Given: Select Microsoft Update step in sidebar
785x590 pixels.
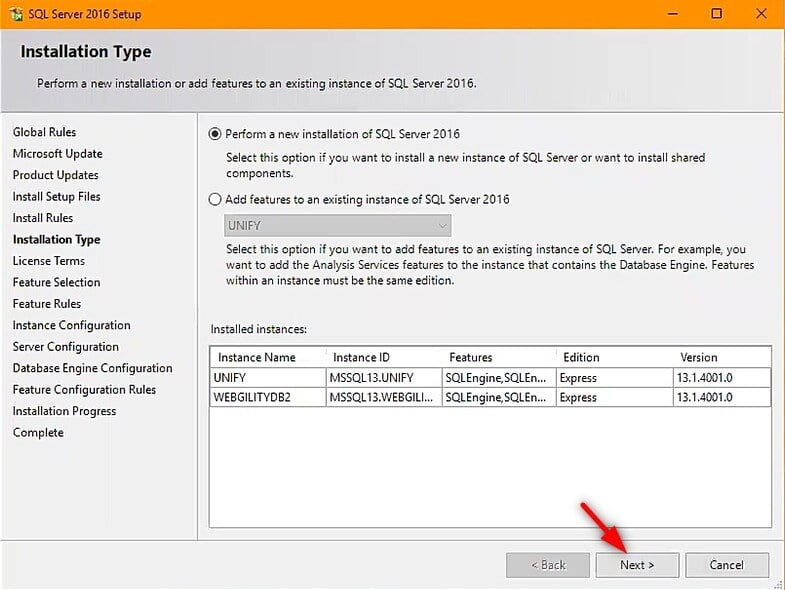Looking at the screenshot, I should click(x=58, y=154).
